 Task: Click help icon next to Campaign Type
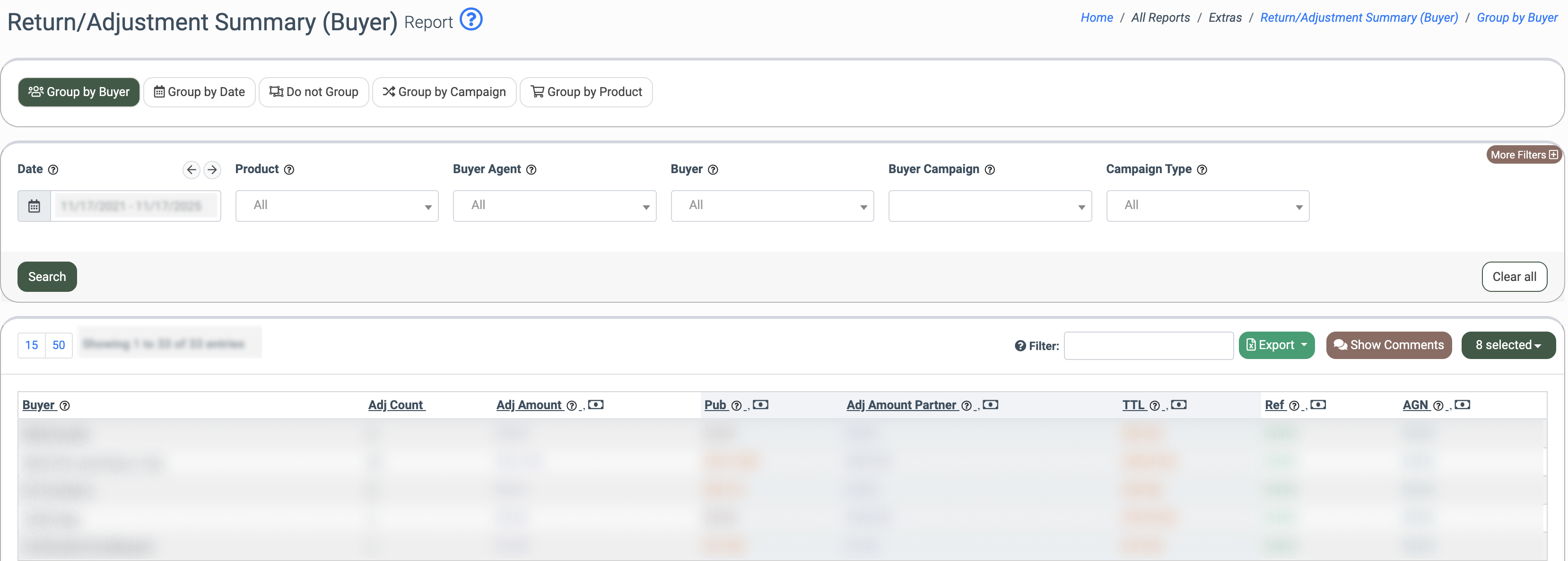1202,170
